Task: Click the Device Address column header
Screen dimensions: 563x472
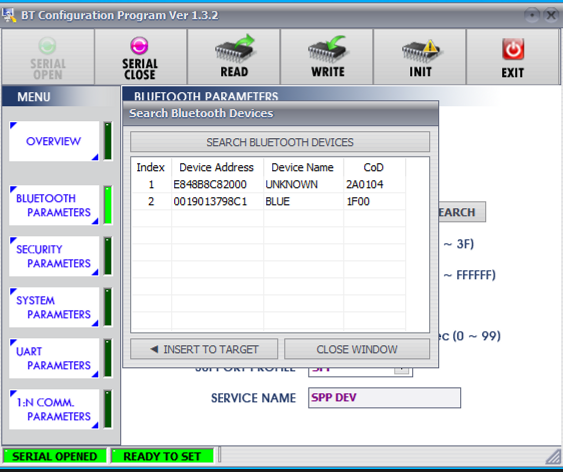Action: 217,167
